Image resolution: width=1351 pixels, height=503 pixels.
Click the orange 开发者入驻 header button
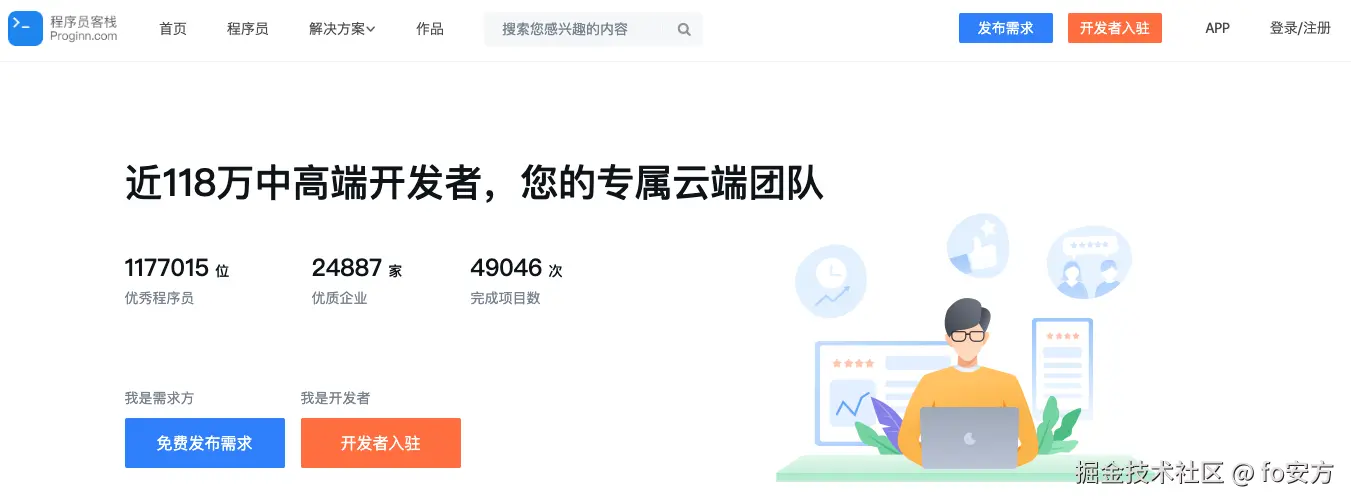pos(1115,28)
